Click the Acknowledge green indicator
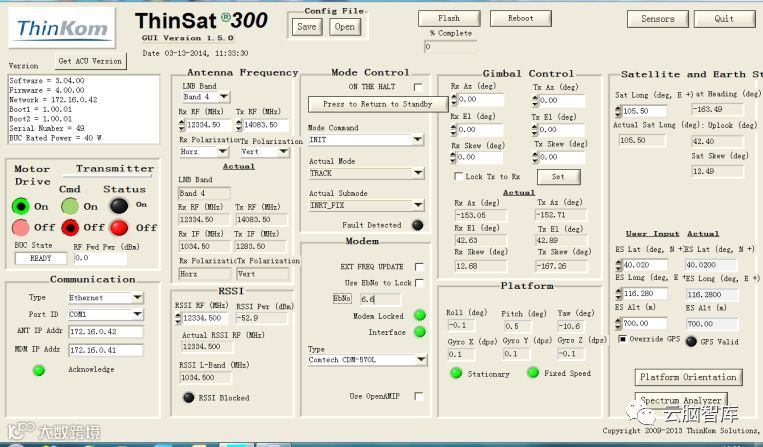 (39, 370)
